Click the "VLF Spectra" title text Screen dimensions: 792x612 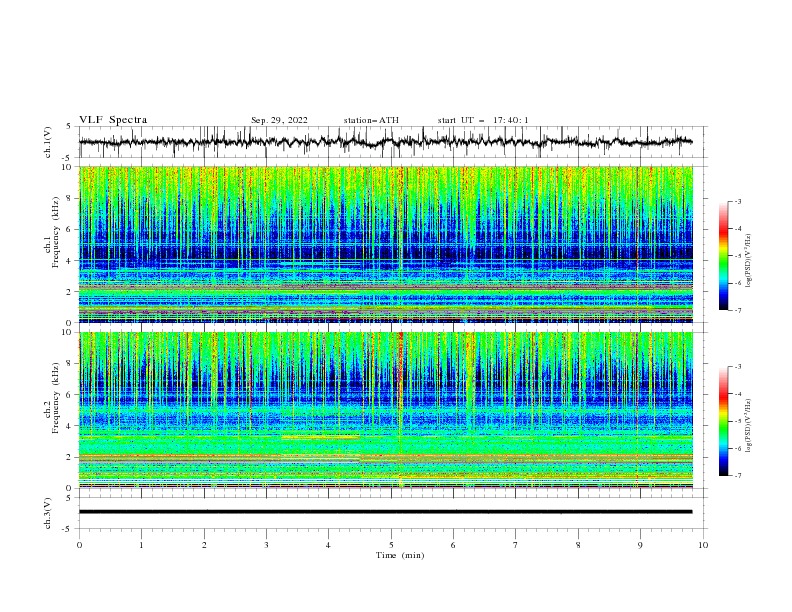coord(113,120)
